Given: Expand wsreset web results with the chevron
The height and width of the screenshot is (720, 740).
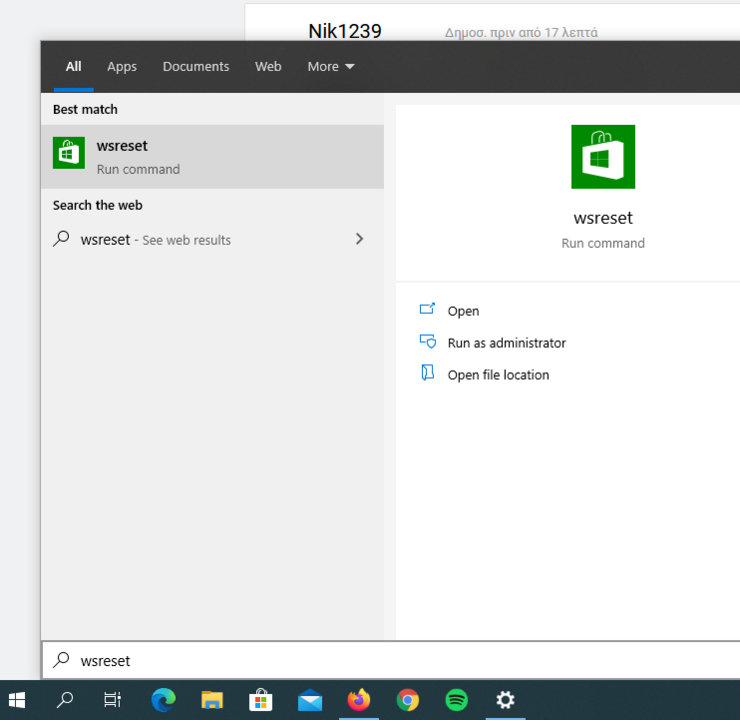Looking at the screenshot, I should click(359, 239).
